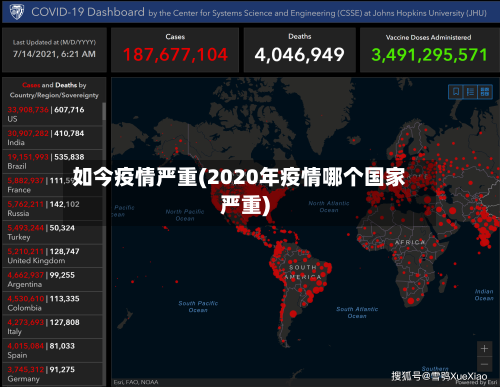This screenshot has height=387, width=500.
Task: Select the United Kingdom row
Action: tap(52, 256)
